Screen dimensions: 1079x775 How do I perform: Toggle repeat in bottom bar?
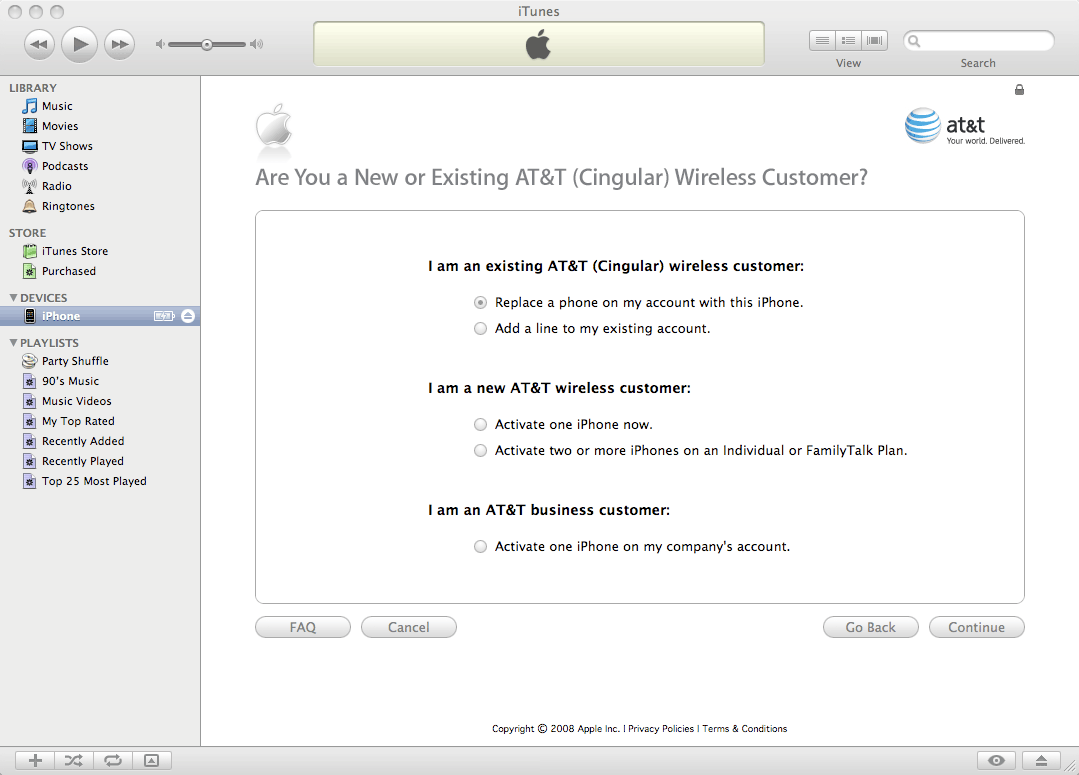[113, 760]
